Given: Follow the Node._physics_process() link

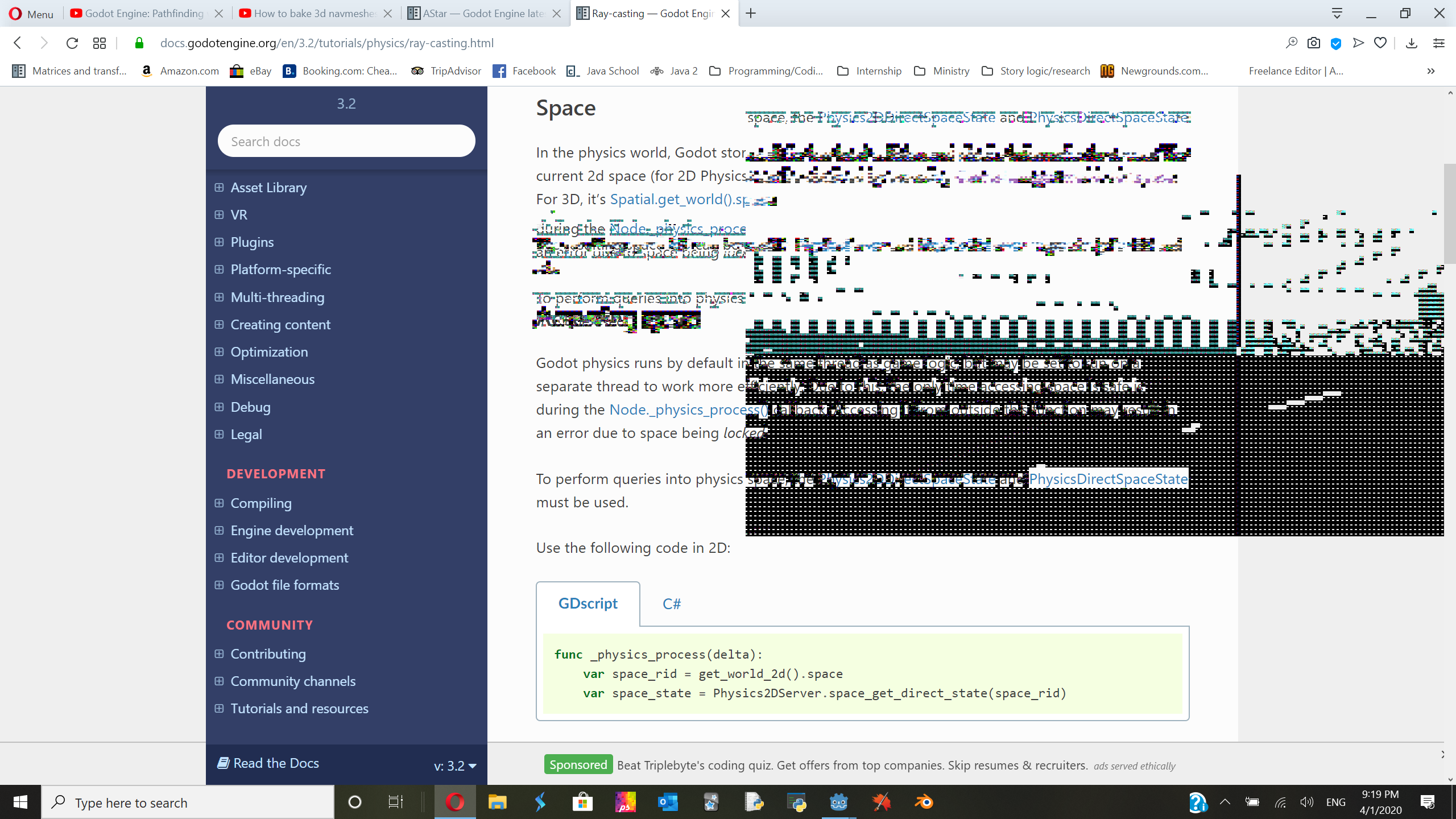Looking at the screenshot, I should pyautogui.click(x=688, y=410).
